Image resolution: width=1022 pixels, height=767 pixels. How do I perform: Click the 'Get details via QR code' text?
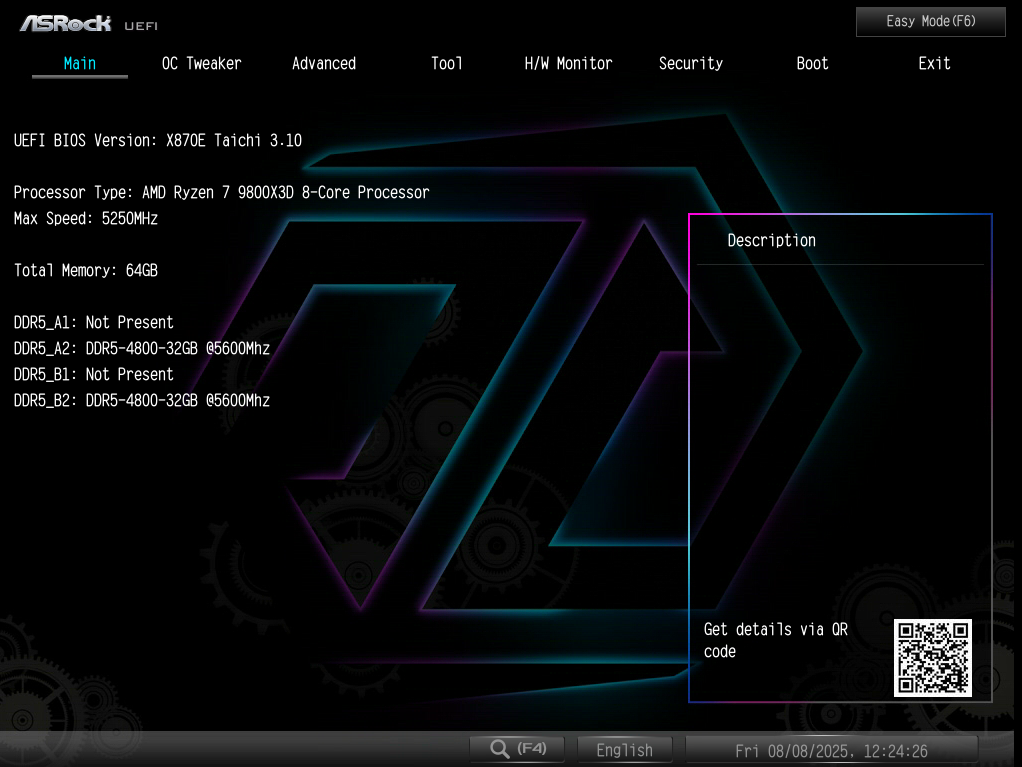point(776,640)
